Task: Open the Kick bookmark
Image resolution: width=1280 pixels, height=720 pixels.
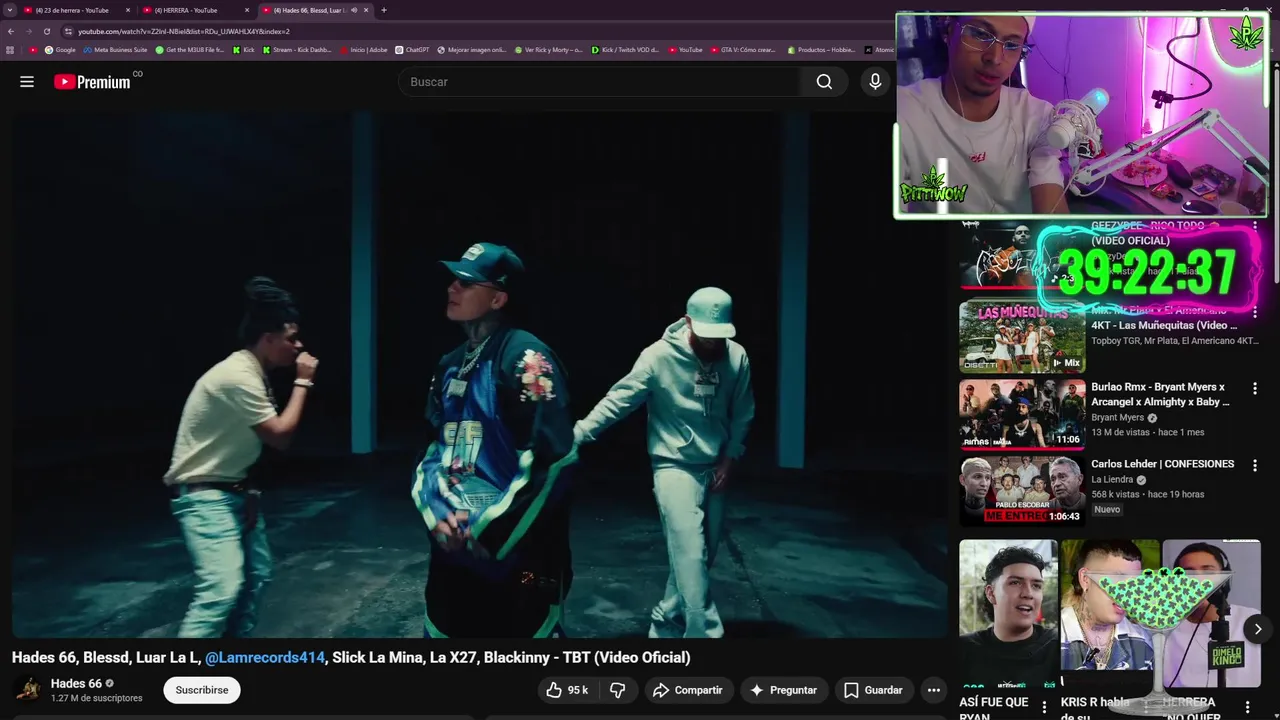Action: [x=244, y=50]
